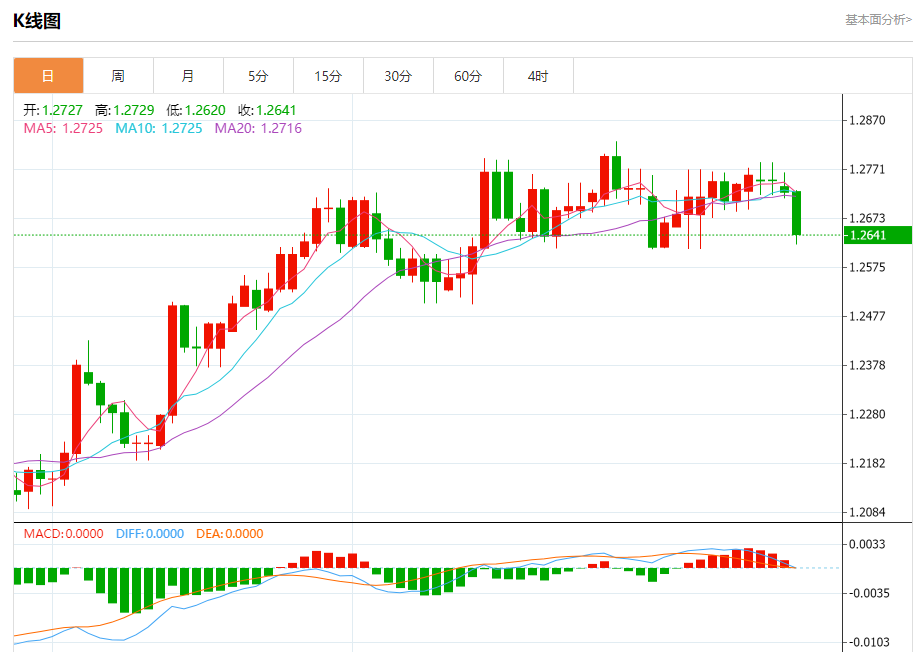Click the 1.2870 price axis label

click(867, 120)
